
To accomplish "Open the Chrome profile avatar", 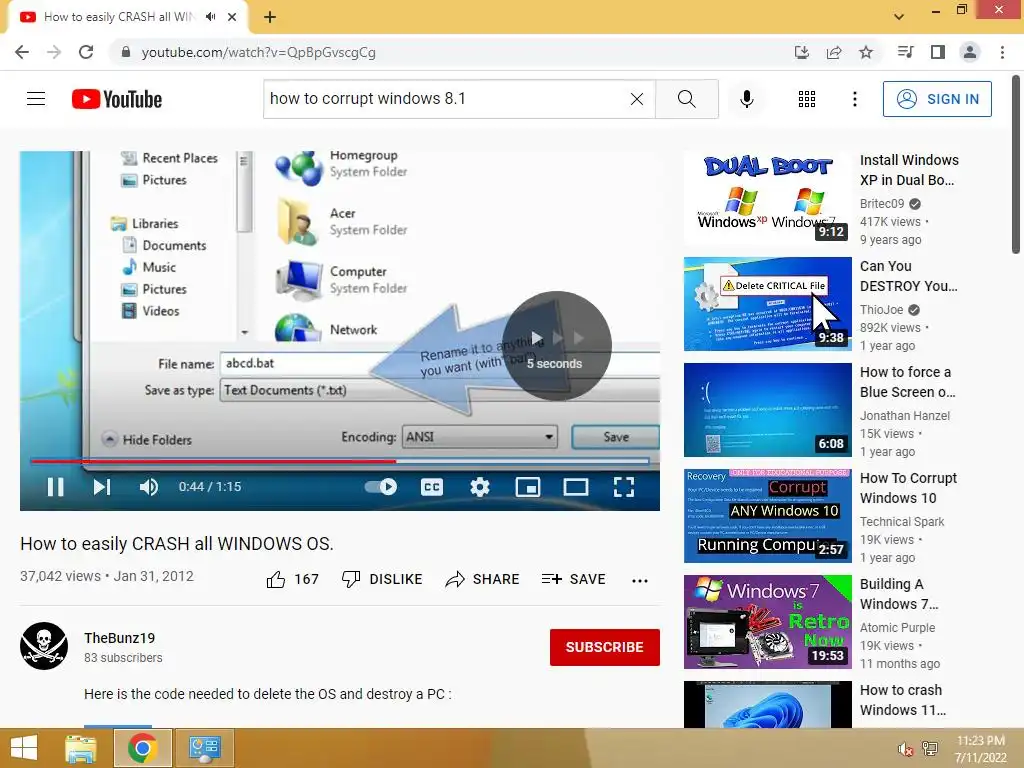I will 970,52.
